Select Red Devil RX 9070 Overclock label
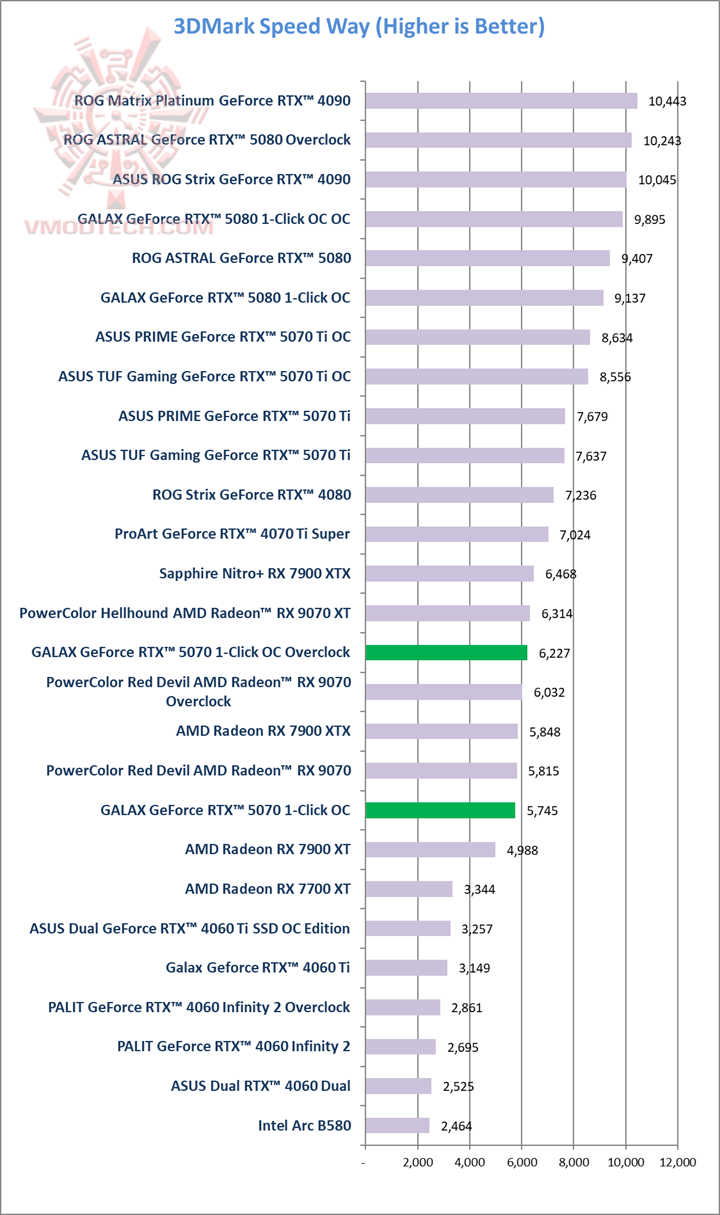Screen dimensions: 720x1215 199,691
